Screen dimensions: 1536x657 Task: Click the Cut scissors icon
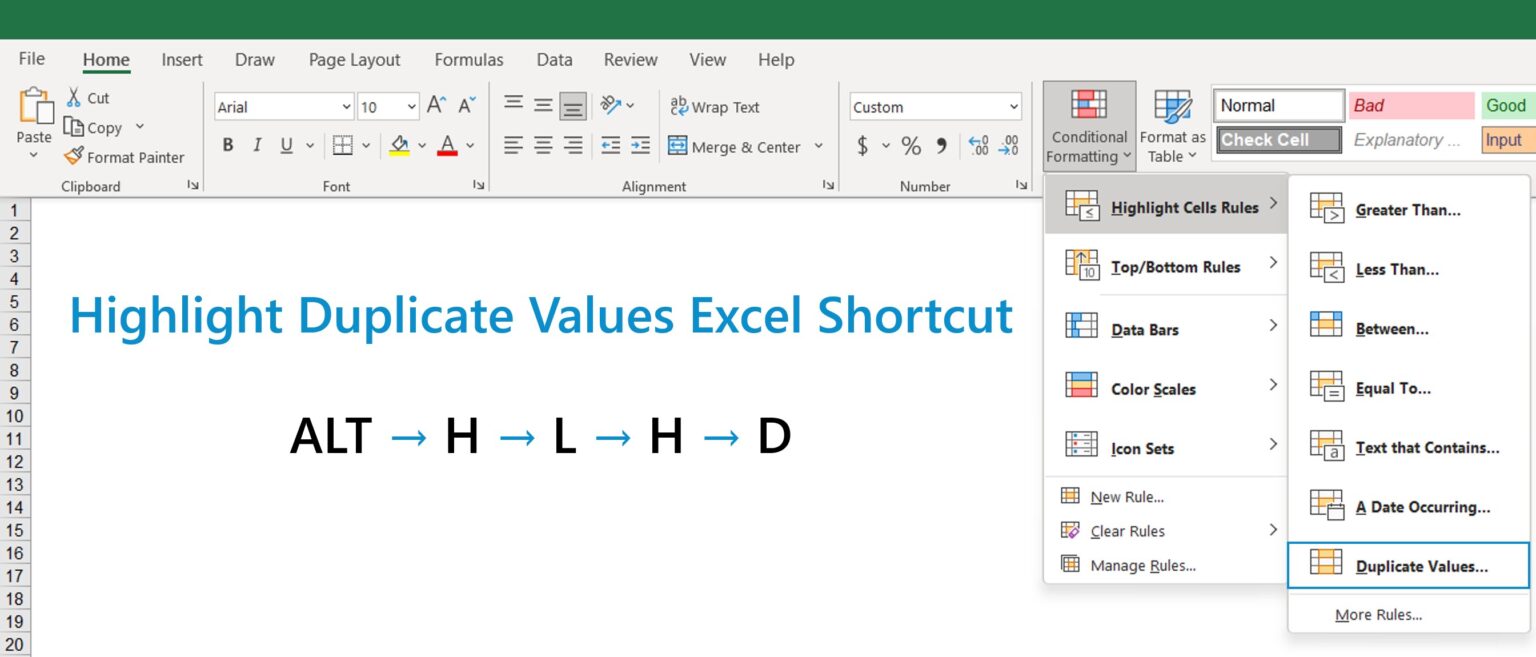click(74, 97)
